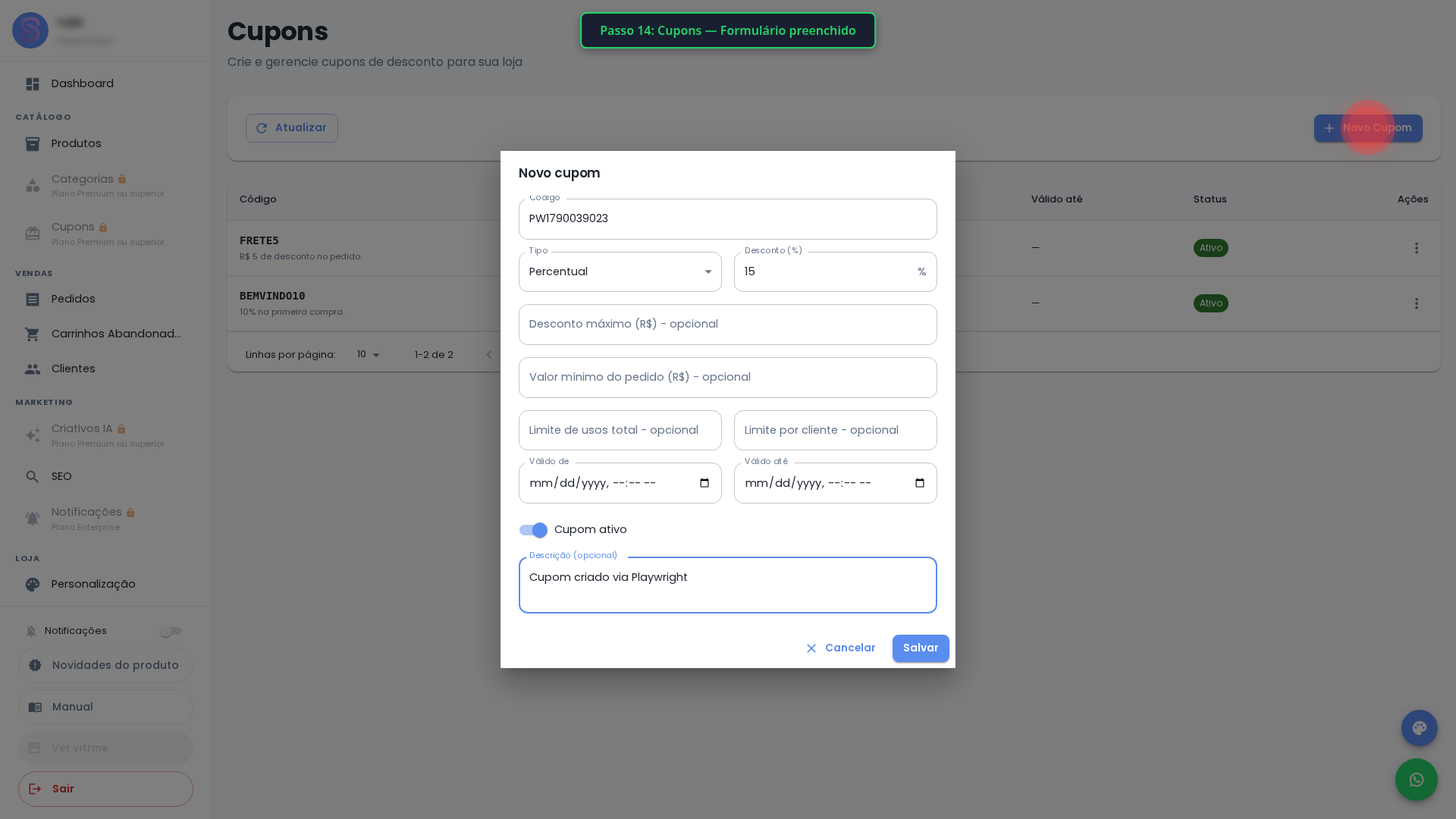Image resolution: width=1456 pixels, height=819 pixels.
Task: Toggle the sidebar Notificações switch
Action: click(x=171, y=631)
